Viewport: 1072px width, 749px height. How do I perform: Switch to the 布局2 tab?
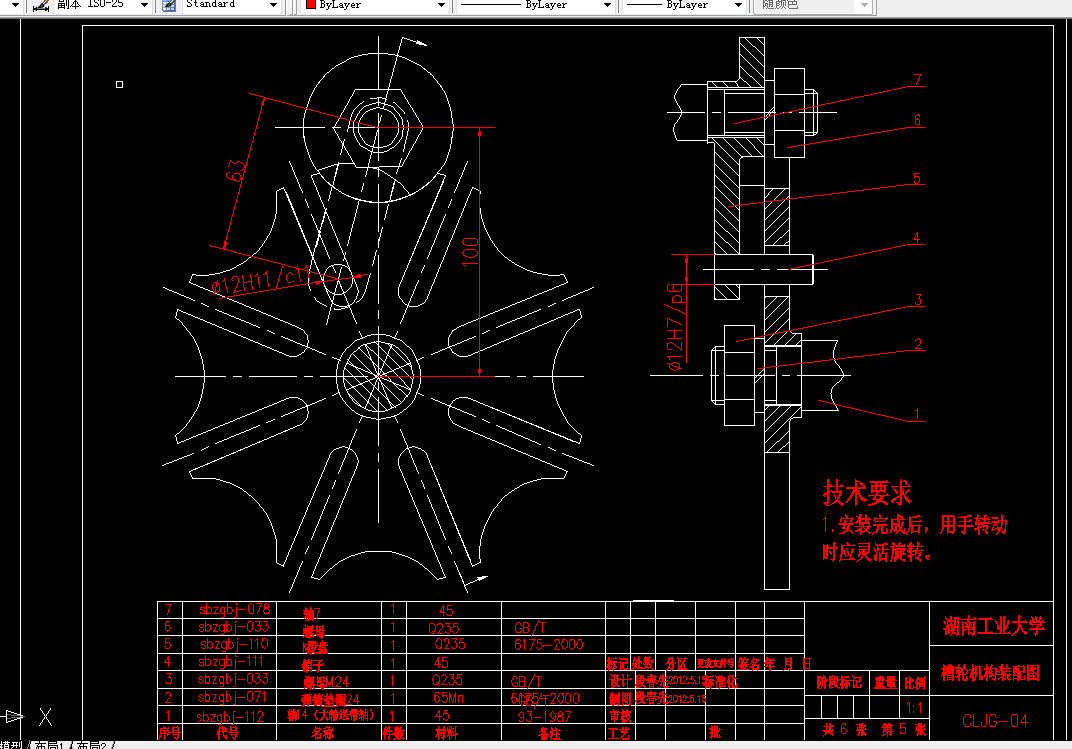click(92, 745)
